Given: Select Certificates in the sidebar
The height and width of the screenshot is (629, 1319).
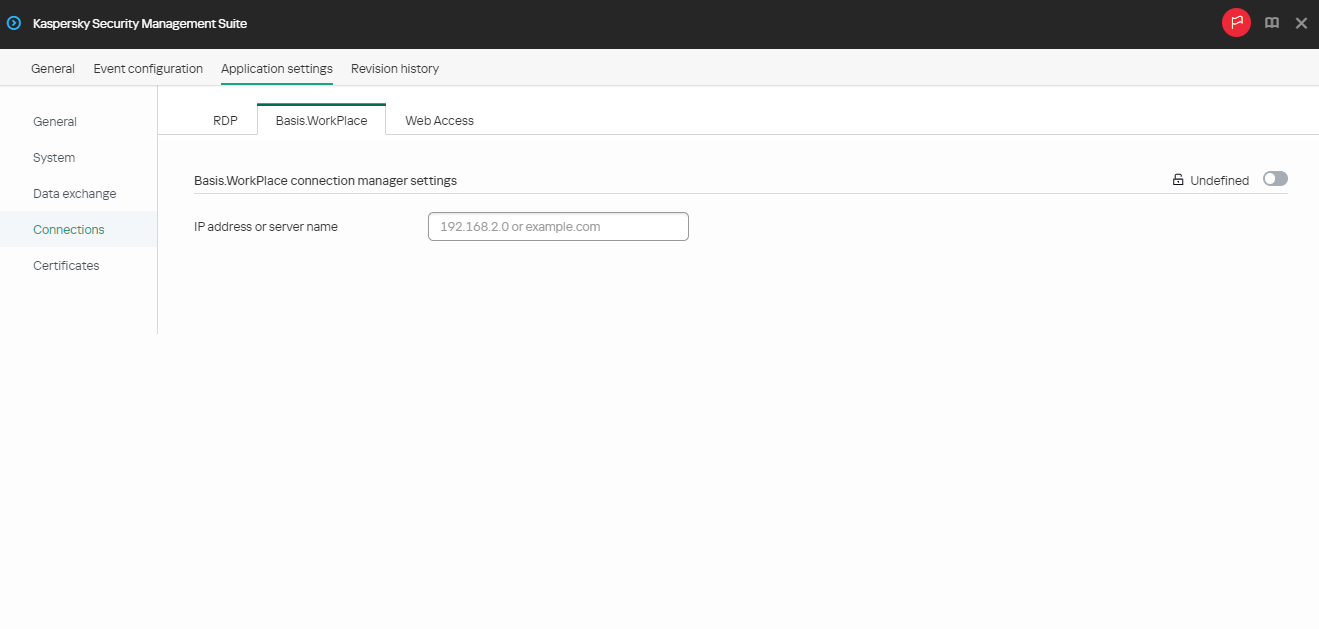Looking at the screenshot, I should [x=66, y=265].
